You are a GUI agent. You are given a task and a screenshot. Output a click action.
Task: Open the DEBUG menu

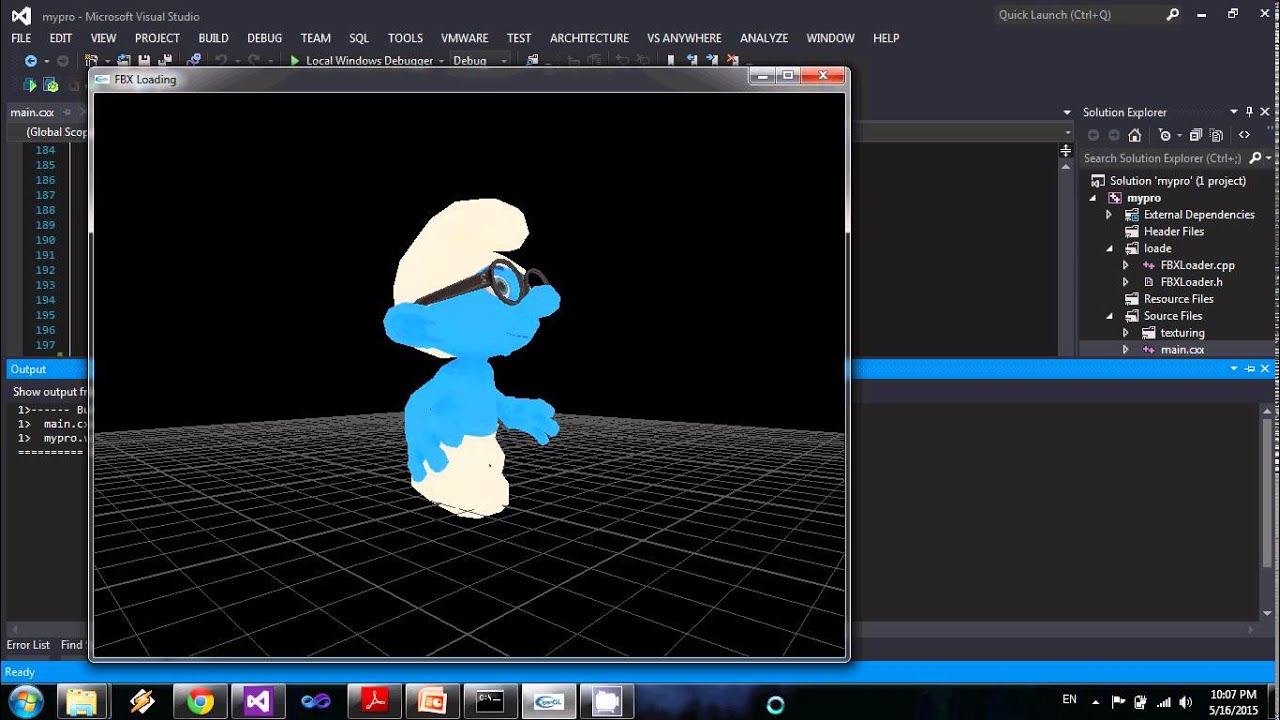264,38
